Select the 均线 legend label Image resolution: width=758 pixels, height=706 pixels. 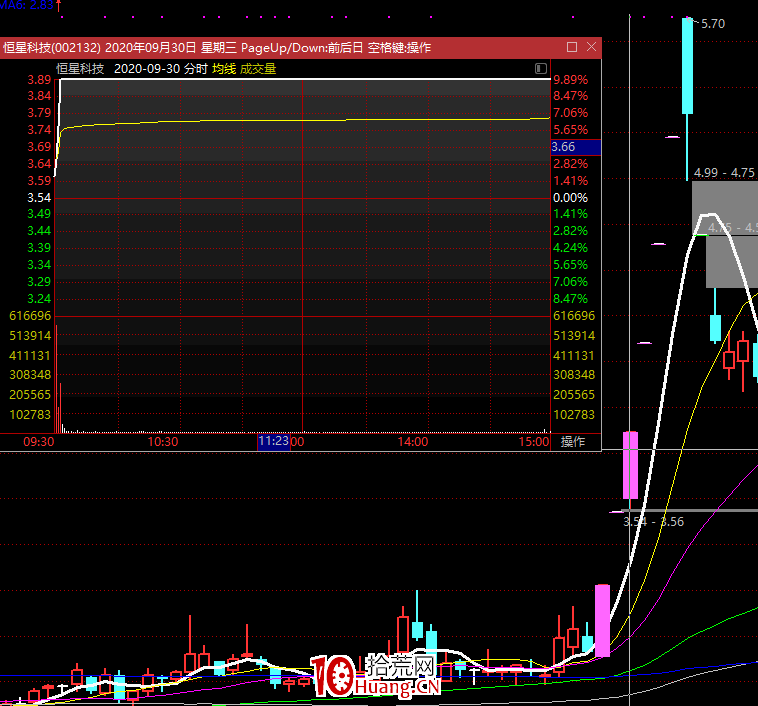[x=223, y=69]
